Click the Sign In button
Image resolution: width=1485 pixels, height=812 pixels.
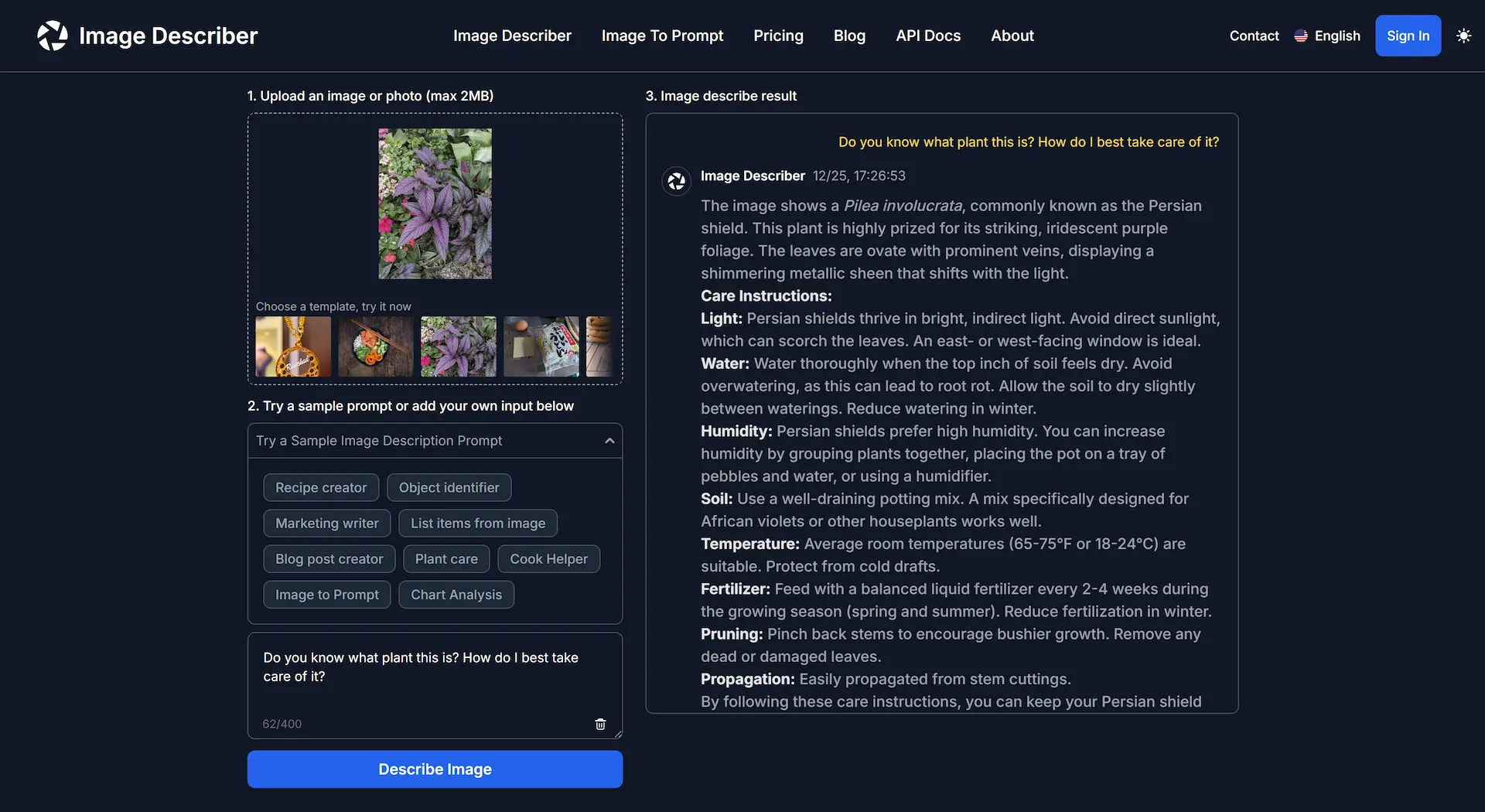[1408, 36]
